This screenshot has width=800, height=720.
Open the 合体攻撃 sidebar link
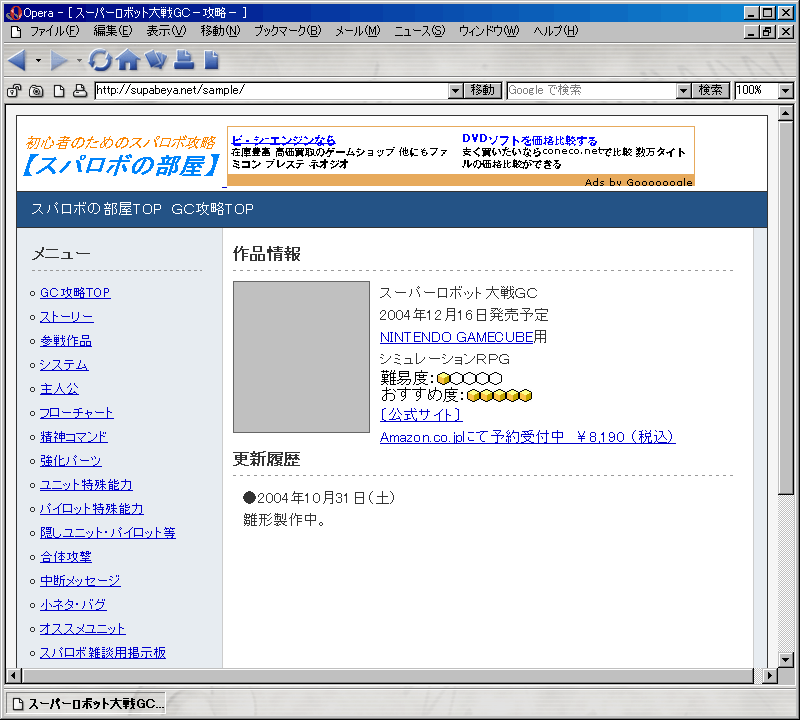pyautogui.click(x=66, y=557)
